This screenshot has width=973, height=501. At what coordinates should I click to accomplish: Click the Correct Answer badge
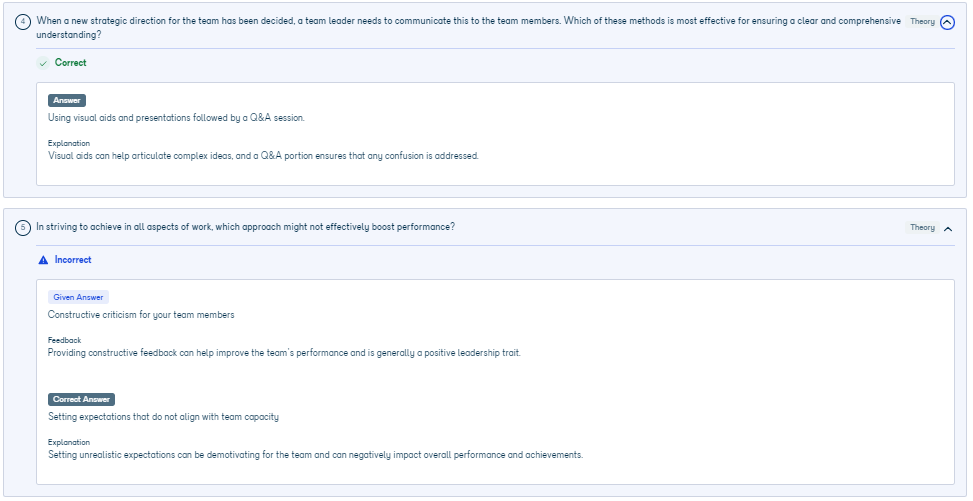click(81, 400)
